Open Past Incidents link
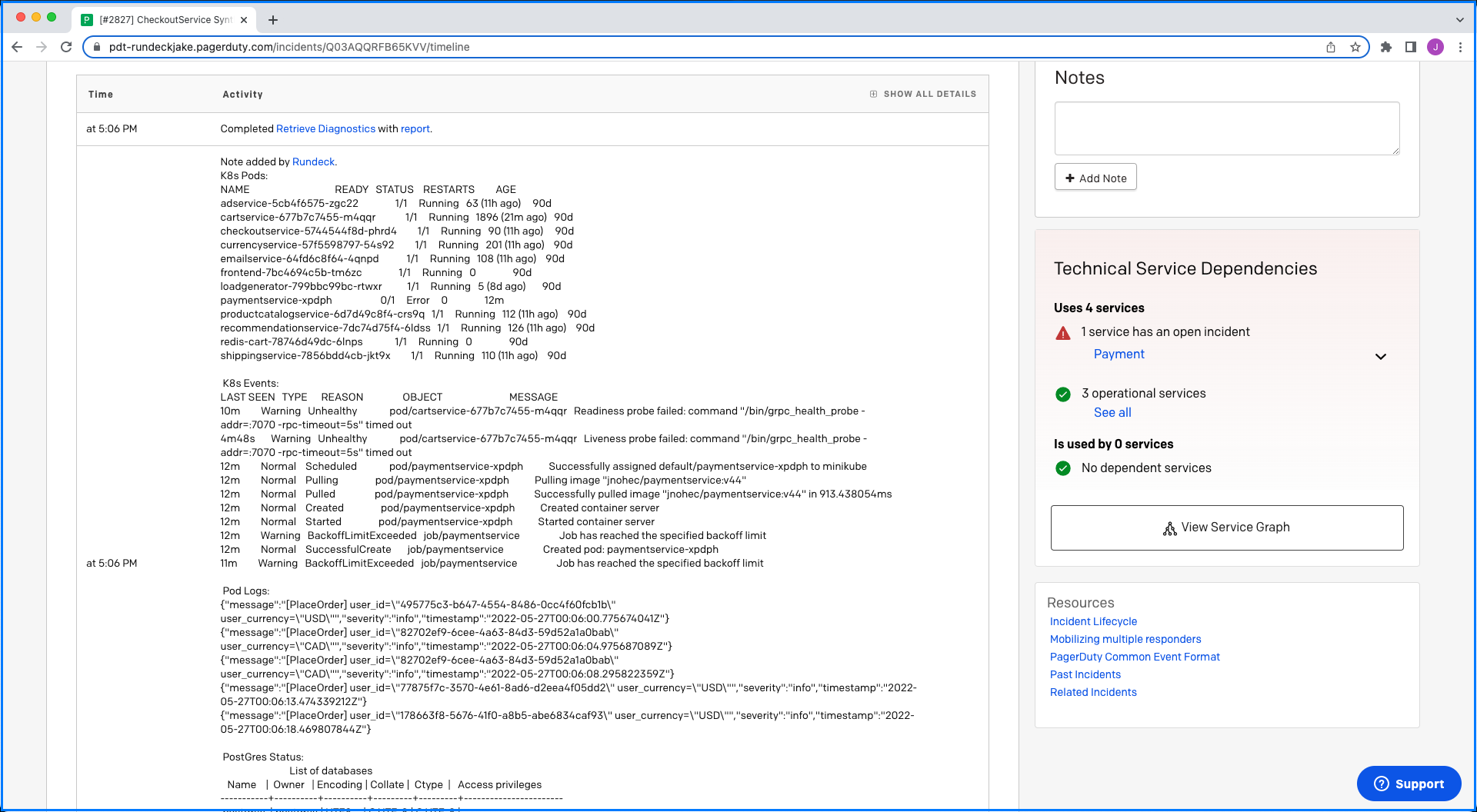This screenshot has height=812, width=1477. 1085,674
